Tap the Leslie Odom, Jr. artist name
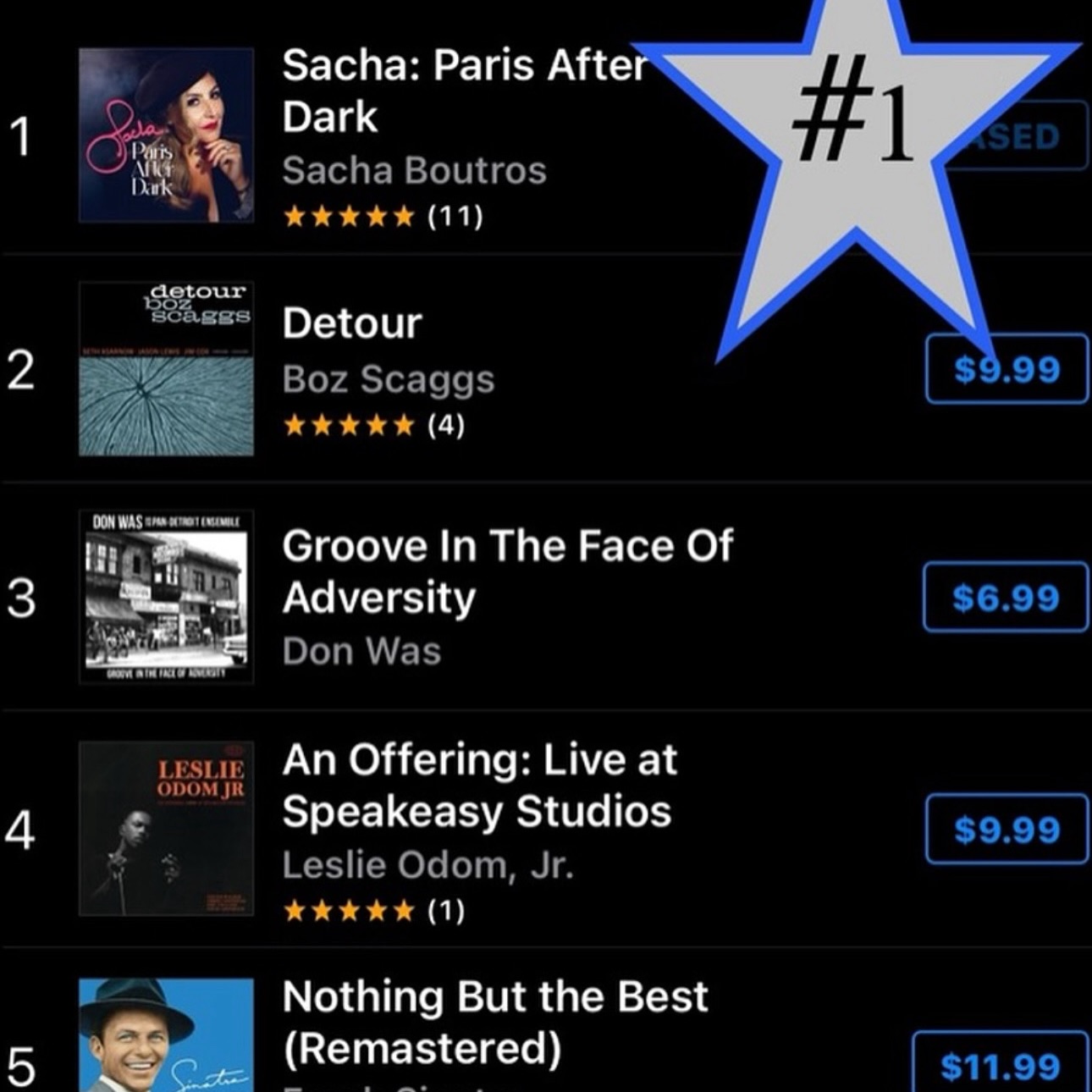The image size is (1092, 1092). tap(427, 865)
